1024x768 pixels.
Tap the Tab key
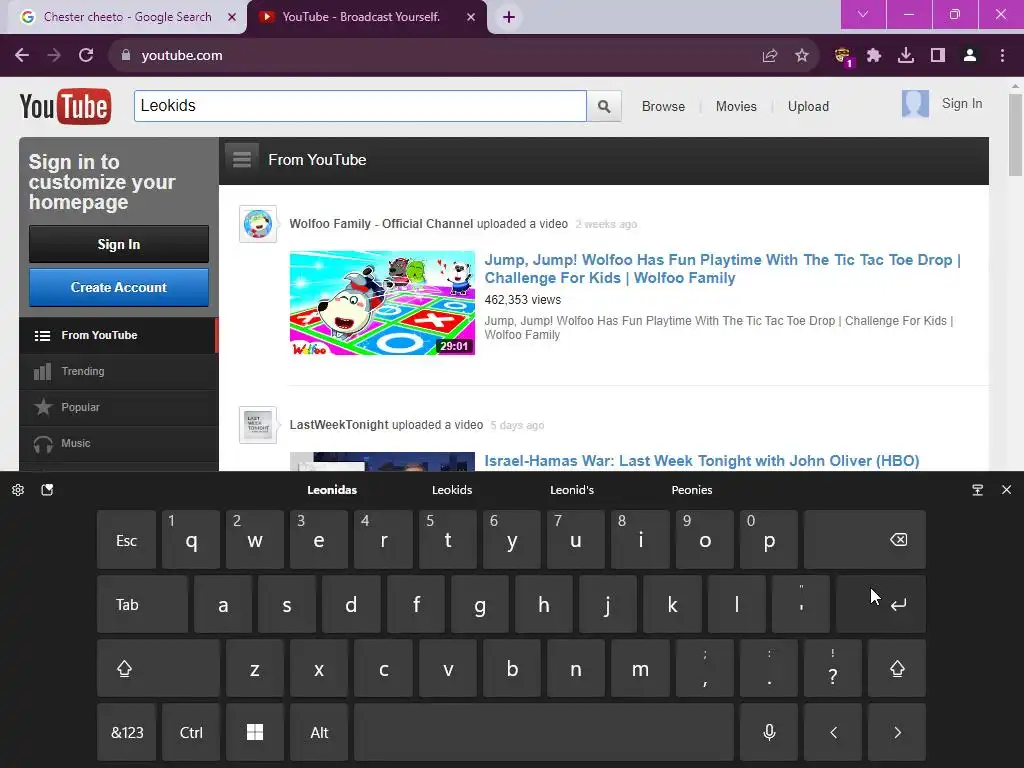142,604
